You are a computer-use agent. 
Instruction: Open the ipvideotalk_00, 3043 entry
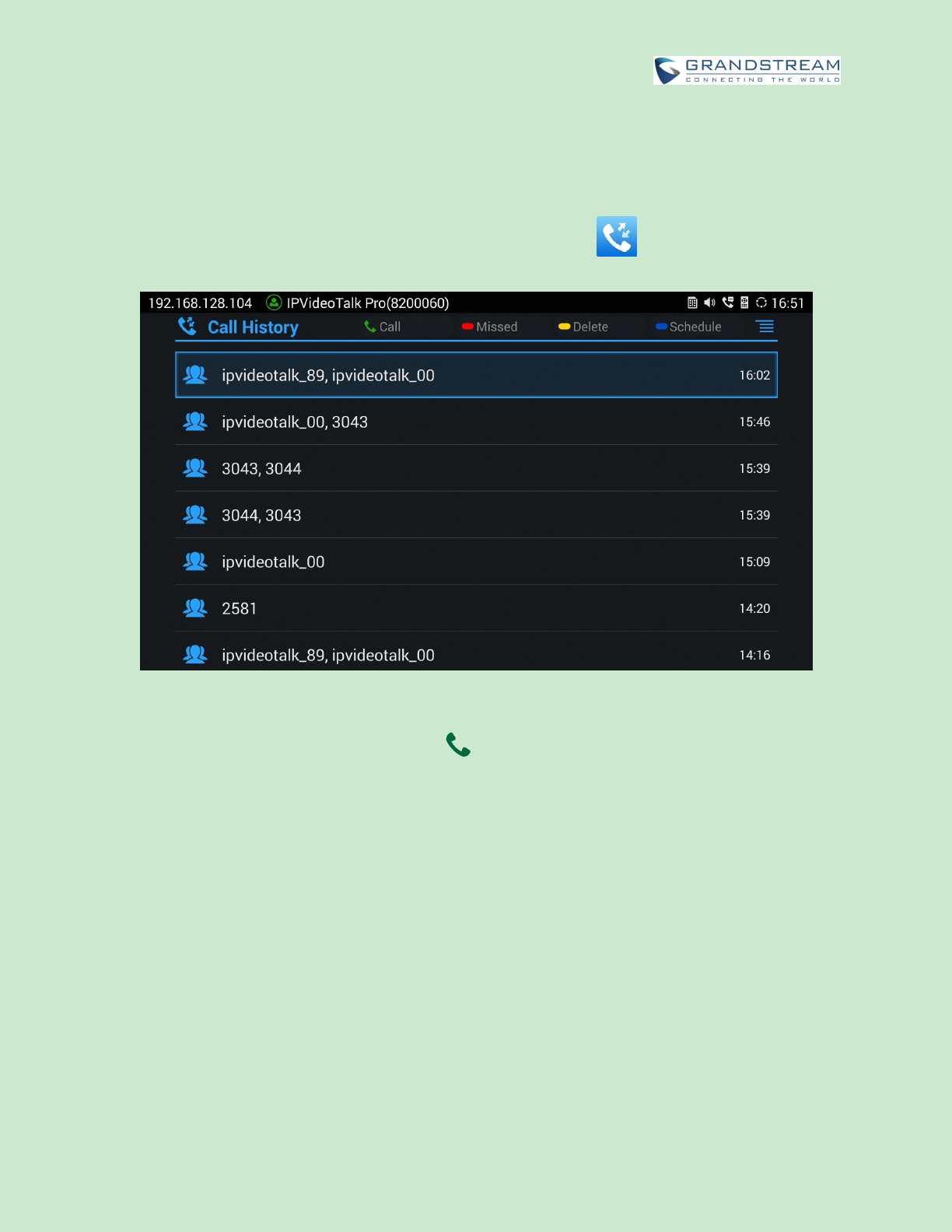(x=476, y=422)
